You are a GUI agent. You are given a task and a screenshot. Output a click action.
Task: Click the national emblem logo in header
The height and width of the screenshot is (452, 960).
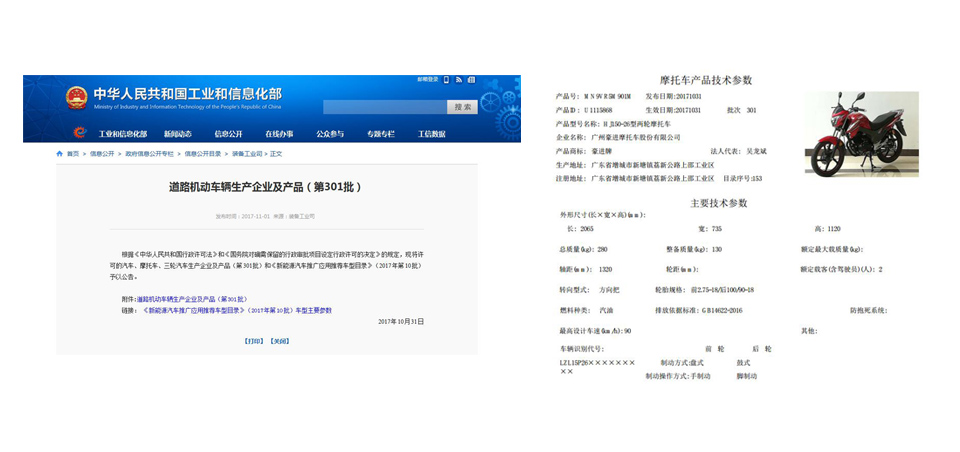[x=76, y=98]
